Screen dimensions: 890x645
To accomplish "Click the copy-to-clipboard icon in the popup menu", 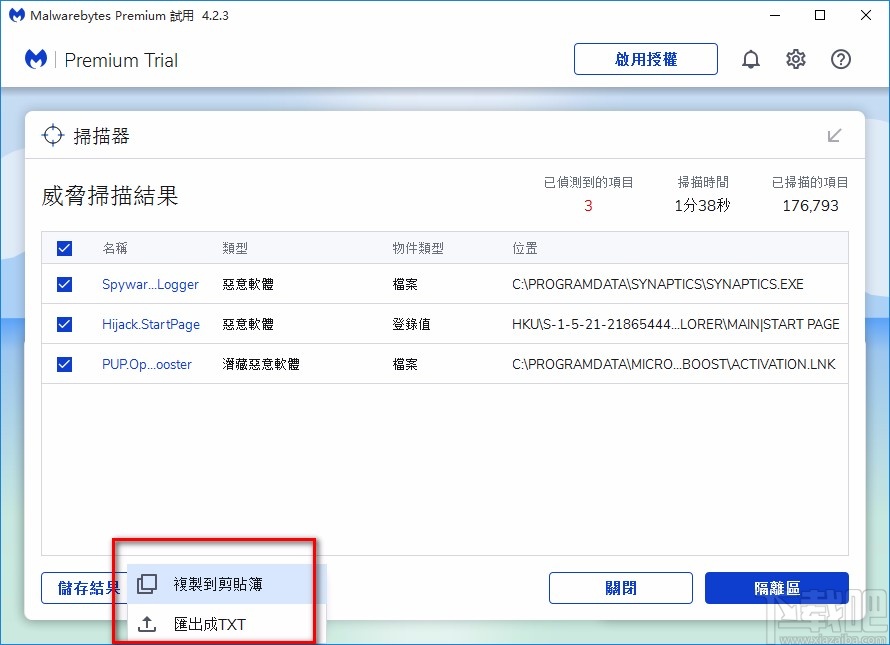I will (149, 584).
